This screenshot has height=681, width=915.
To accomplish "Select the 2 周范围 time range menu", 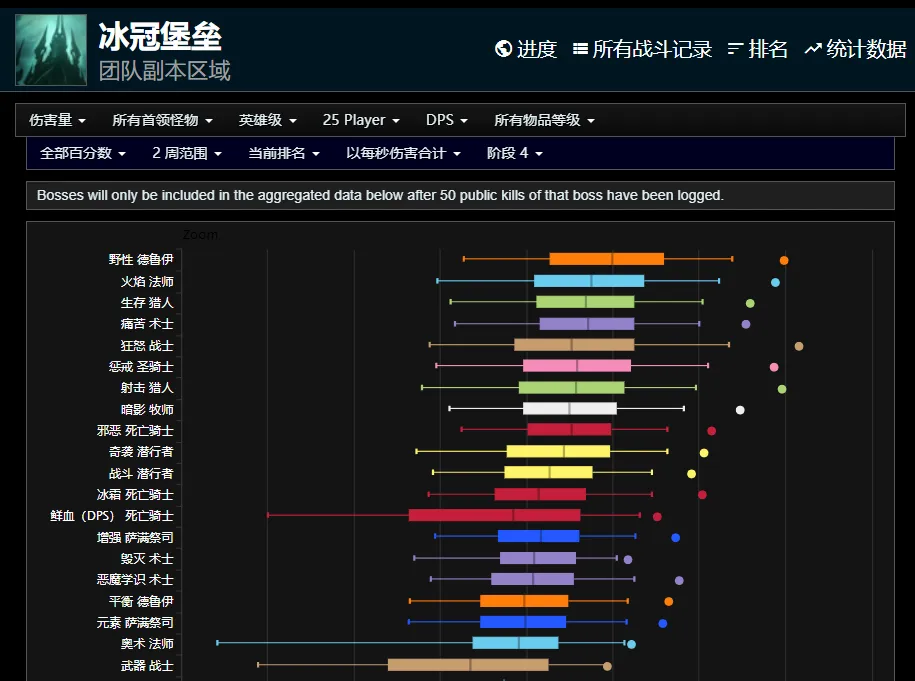I will 187,153.
